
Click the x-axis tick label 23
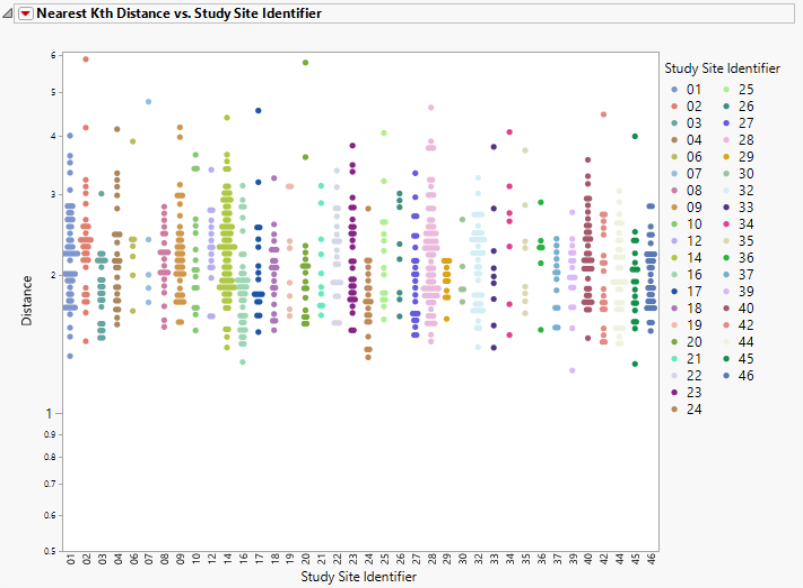coord(353,559)
